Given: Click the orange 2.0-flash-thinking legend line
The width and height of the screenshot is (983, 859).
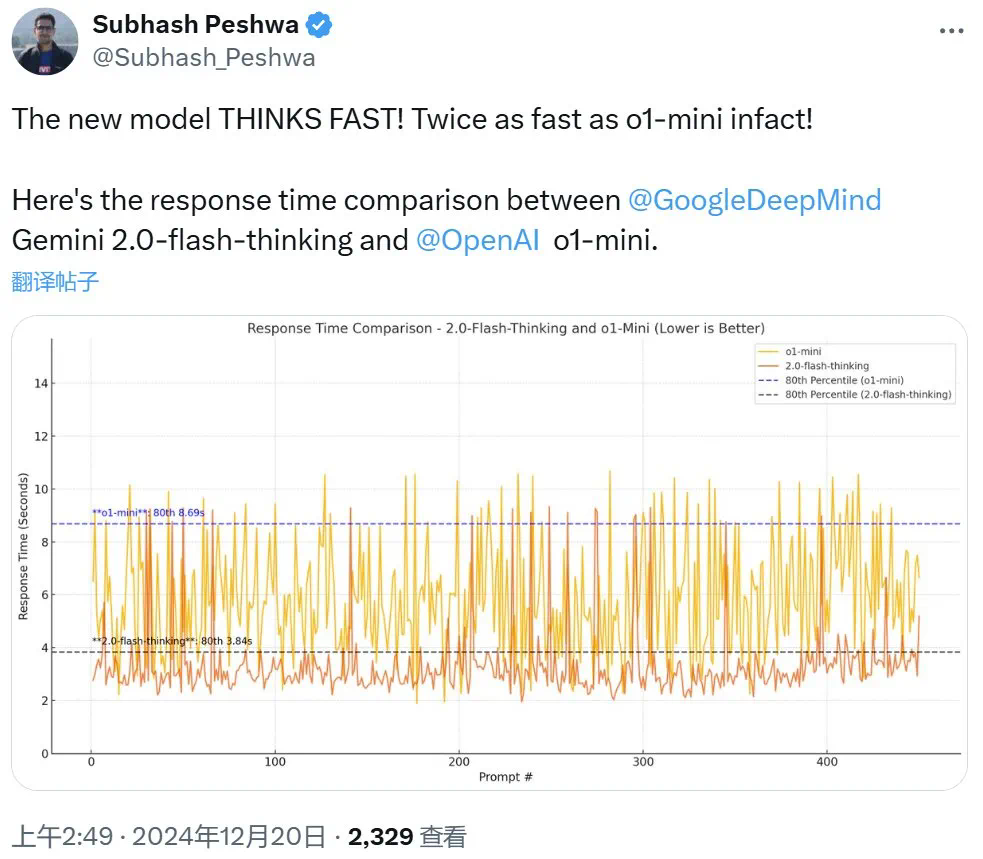Looking at the screenshot, I should (x=767, y=366).
